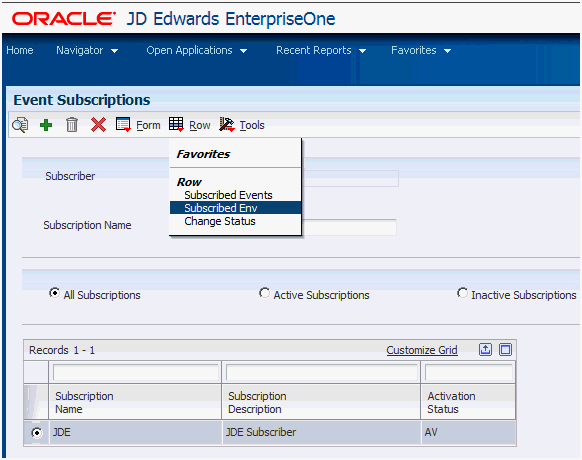This screenshot has width=582, height=460.
Task: Select the JDE row radio button
Action: click(x=37, y=433)
